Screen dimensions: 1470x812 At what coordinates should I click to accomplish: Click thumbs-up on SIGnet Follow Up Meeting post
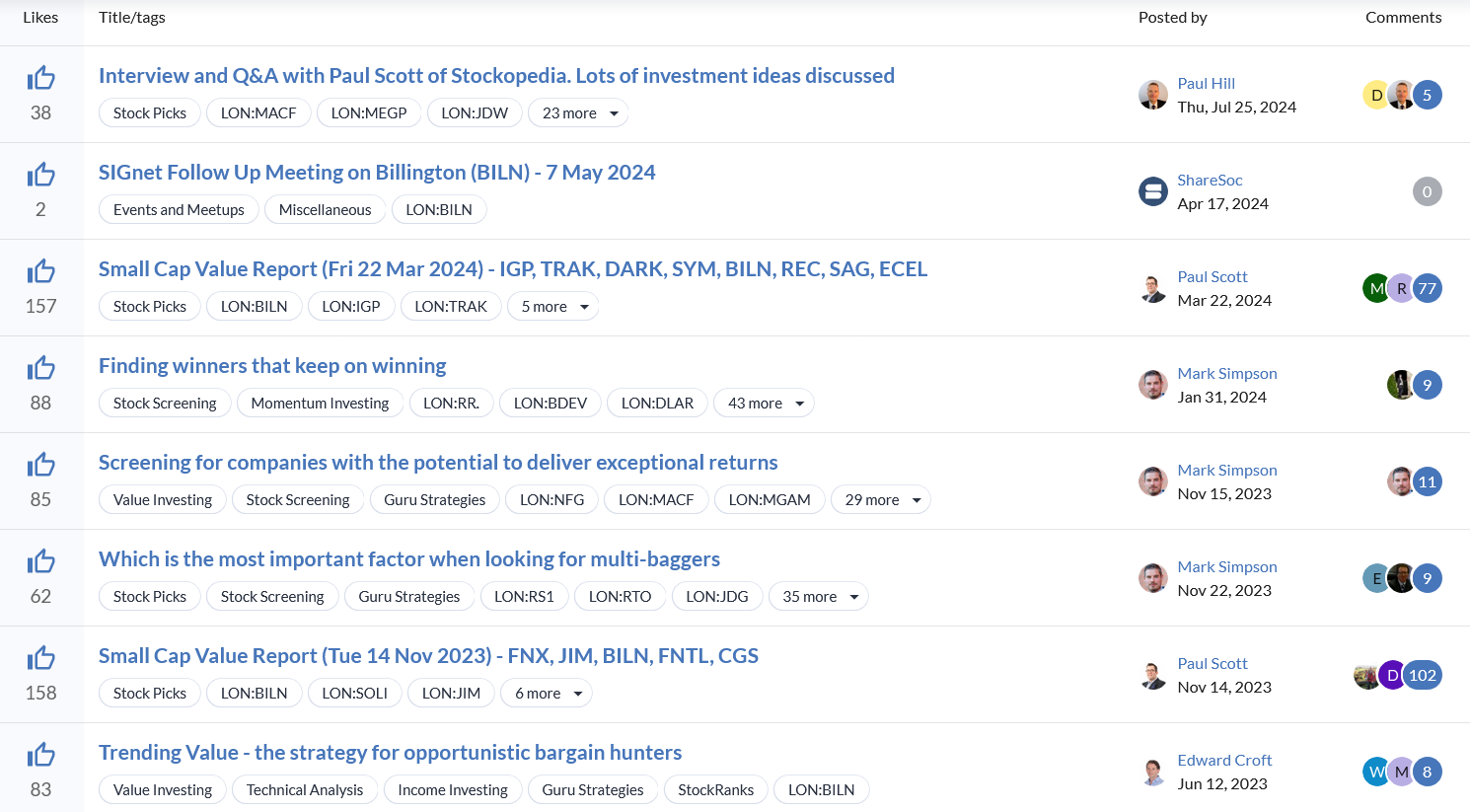pyautogui.click(x=40, y=175)
